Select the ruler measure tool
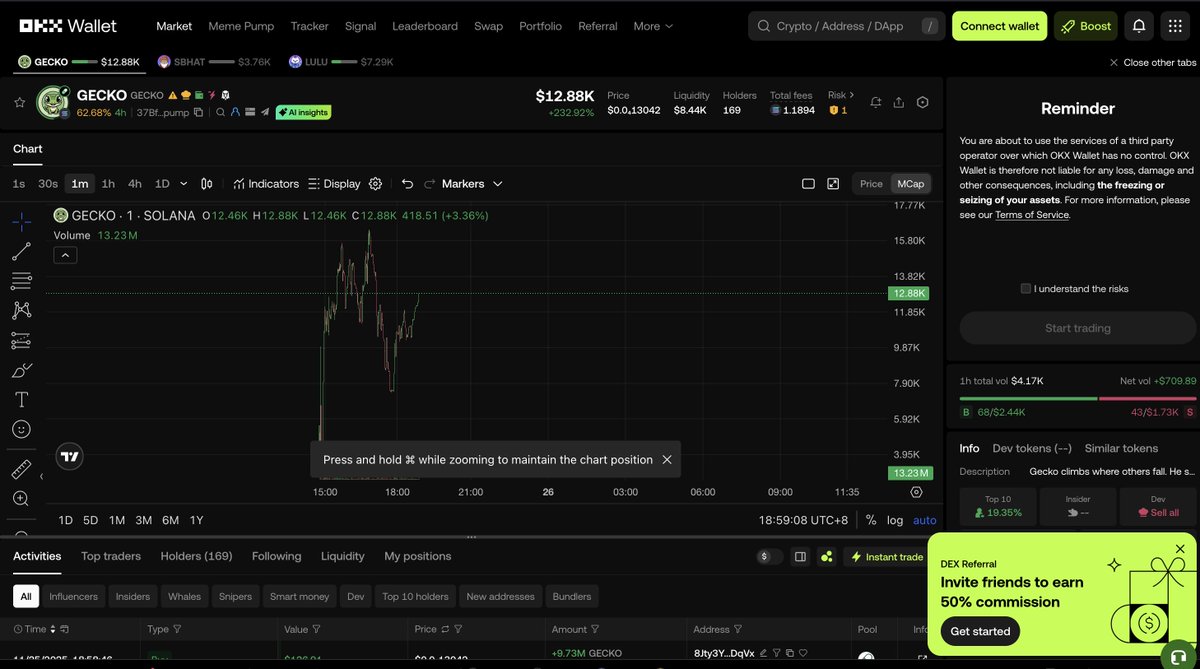The image size is (1200, 669). (x=21, y=469)
